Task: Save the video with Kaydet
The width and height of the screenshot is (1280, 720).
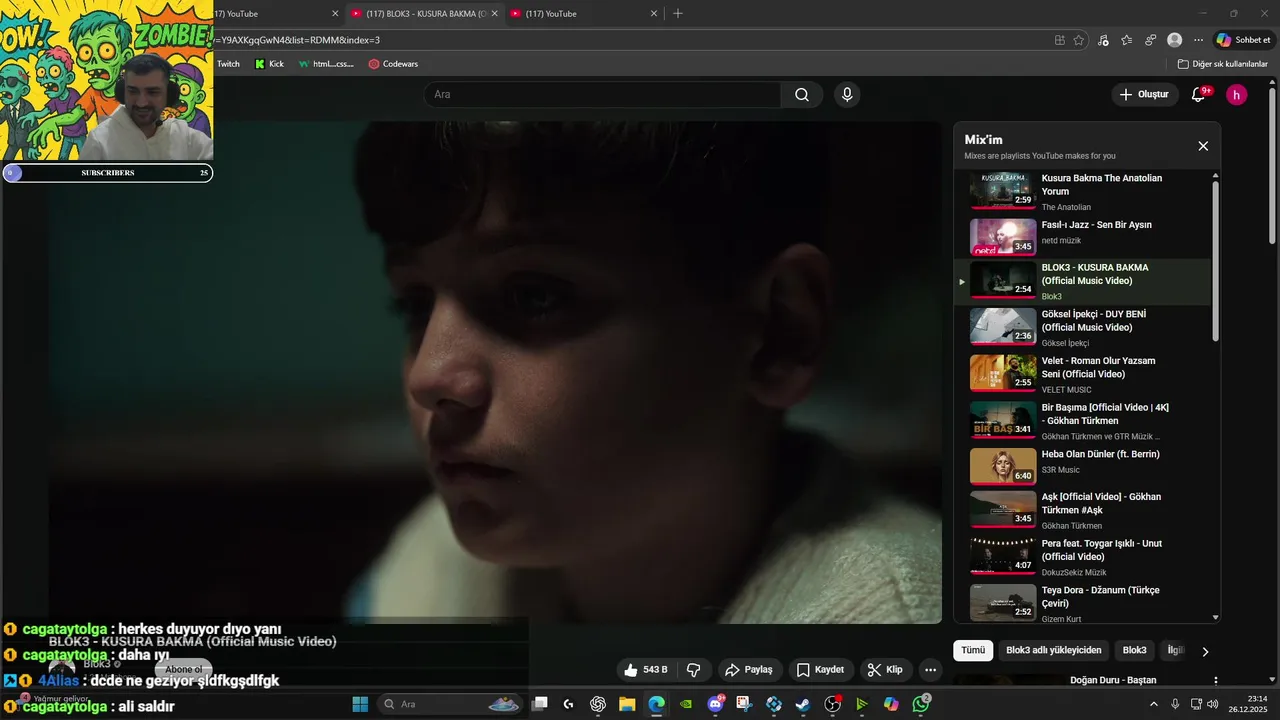Action: click(820, 670)
